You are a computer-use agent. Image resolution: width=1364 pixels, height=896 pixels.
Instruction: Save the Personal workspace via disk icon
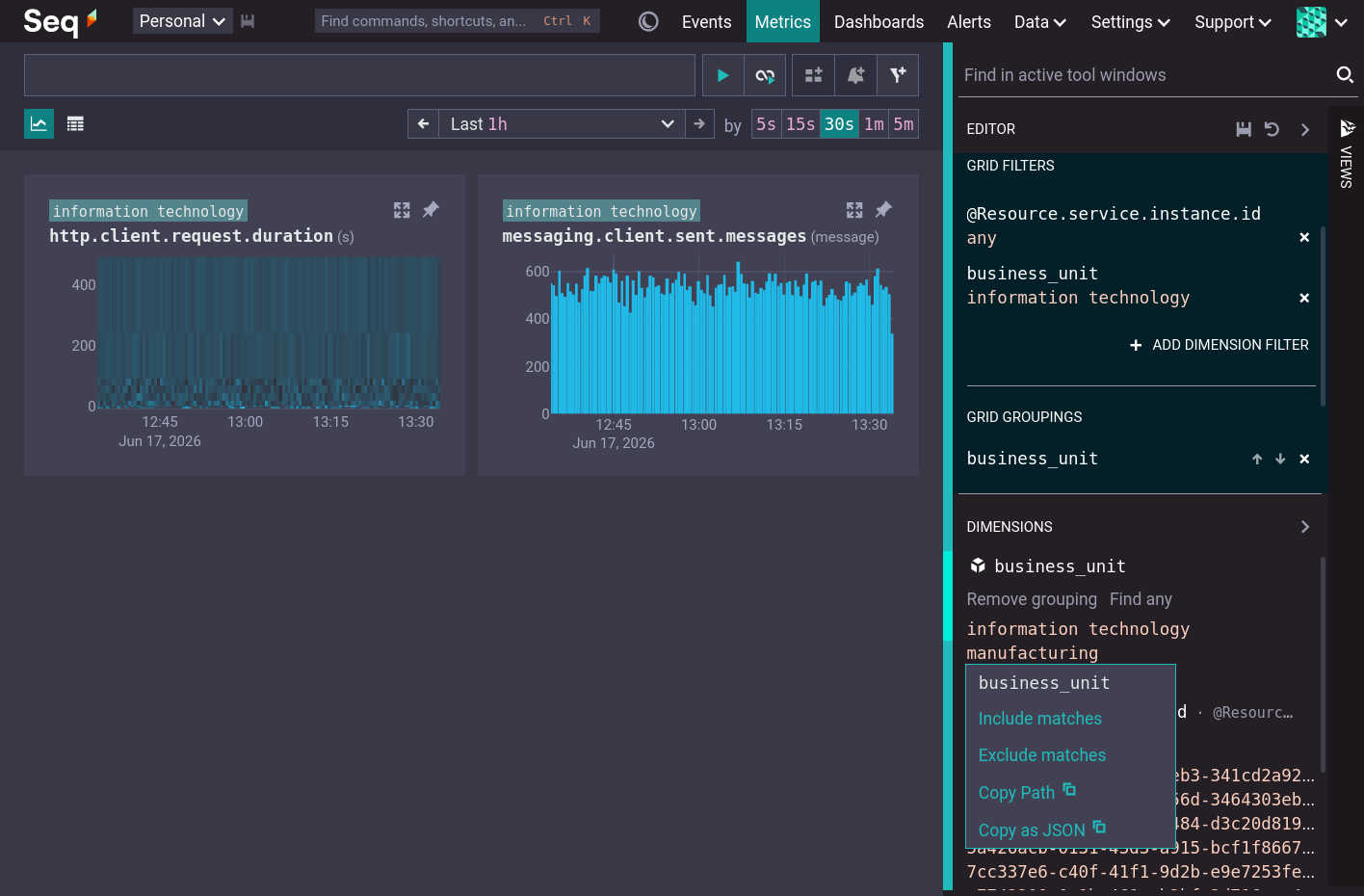[248, 21]
